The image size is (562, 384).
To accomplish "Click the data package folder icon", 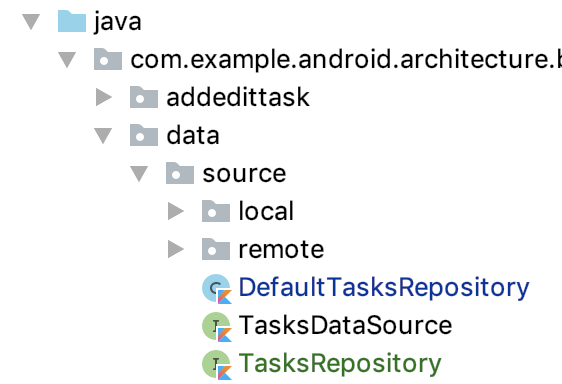I will 144,135.
